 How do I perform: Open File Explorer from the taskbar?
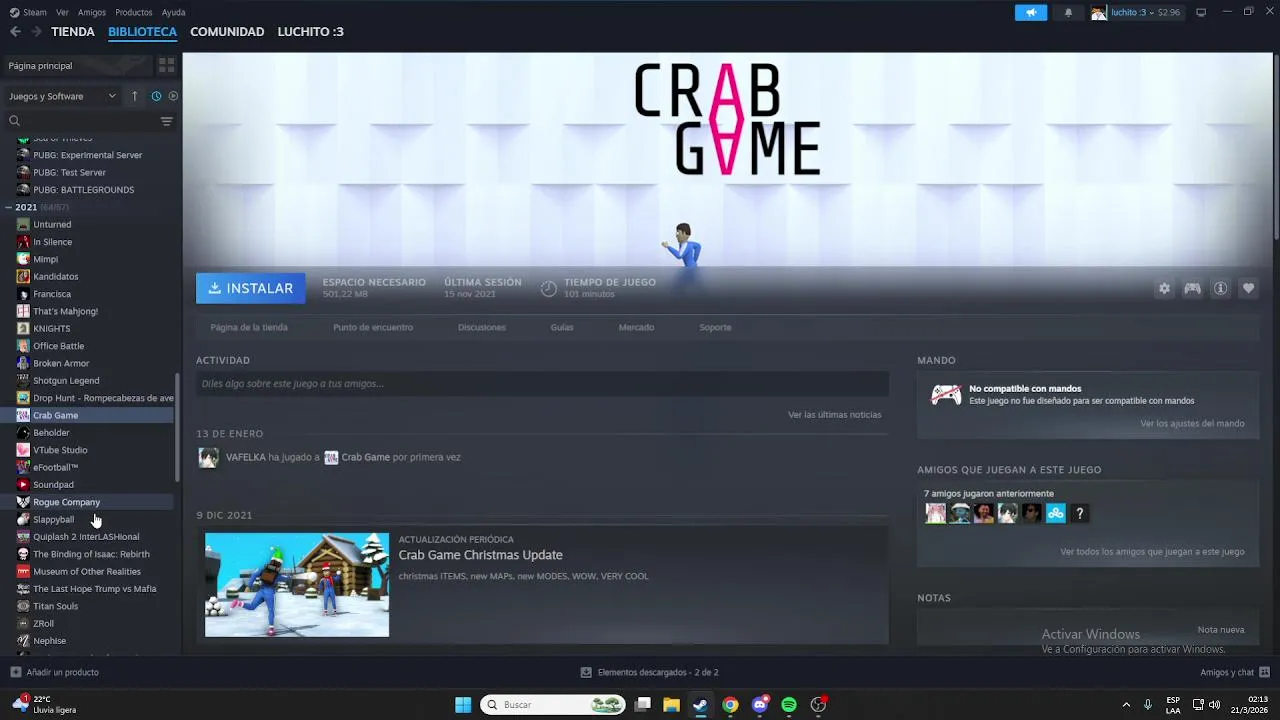point(672,705)
